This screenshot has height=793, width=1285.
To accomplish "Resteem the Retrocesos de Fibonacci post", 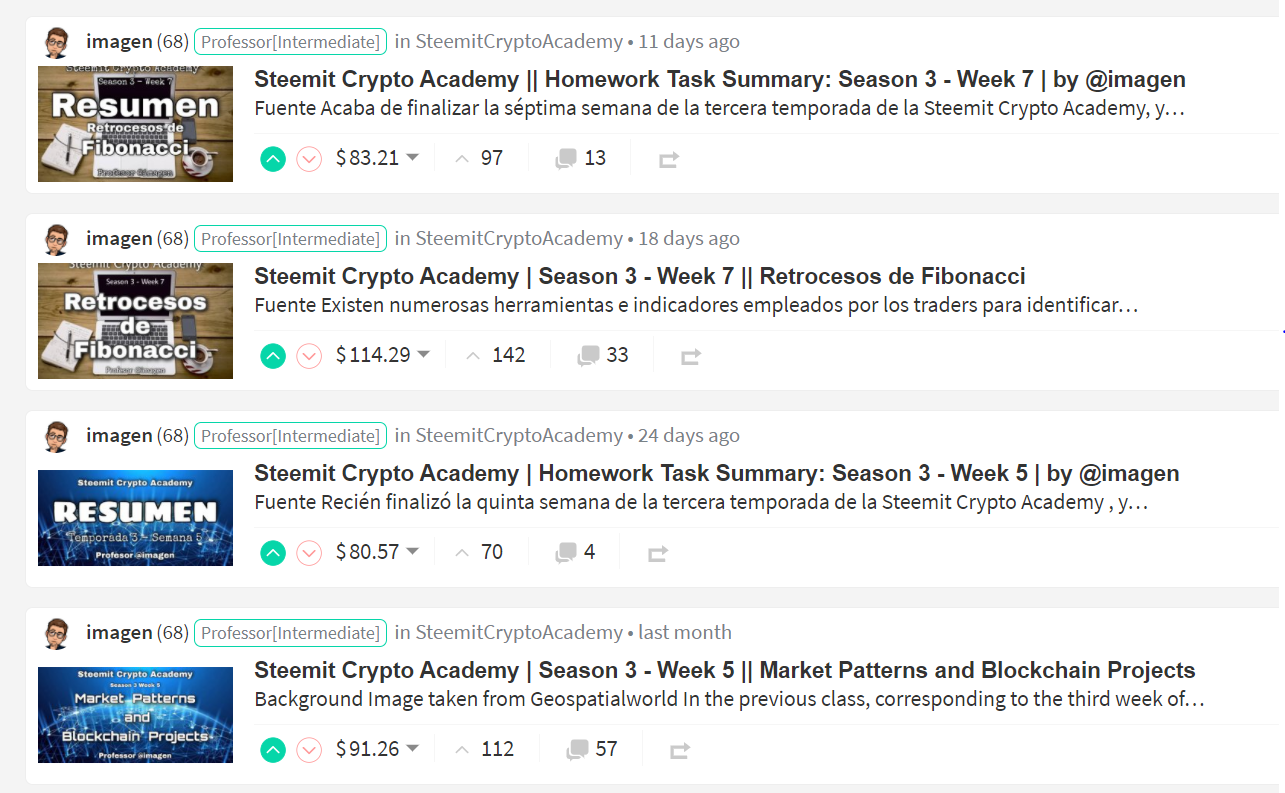I will coord(690,356).
